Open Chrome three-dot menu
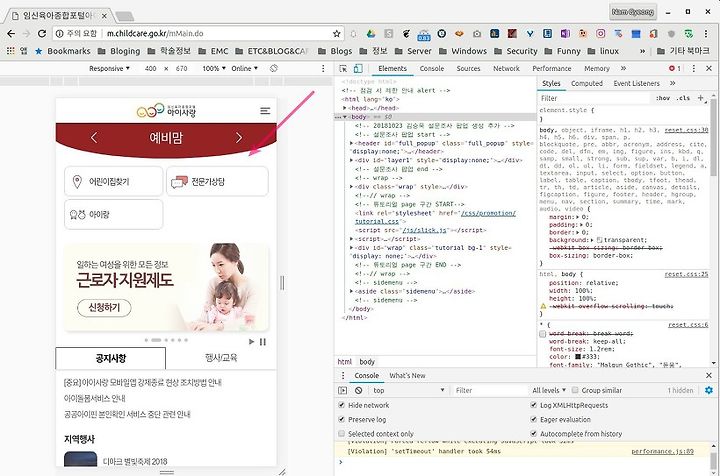This screenshot has height=476, width=720. click(x=706, y=34)
